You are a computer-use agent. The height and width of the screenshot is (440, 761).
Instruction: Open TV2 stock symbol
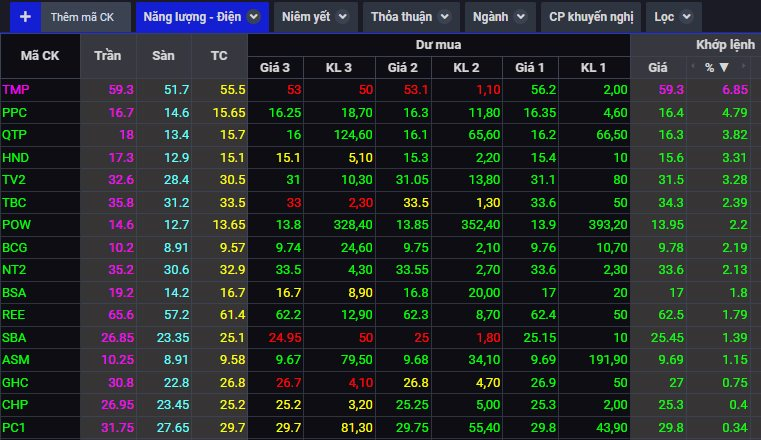tap(14, 180)
